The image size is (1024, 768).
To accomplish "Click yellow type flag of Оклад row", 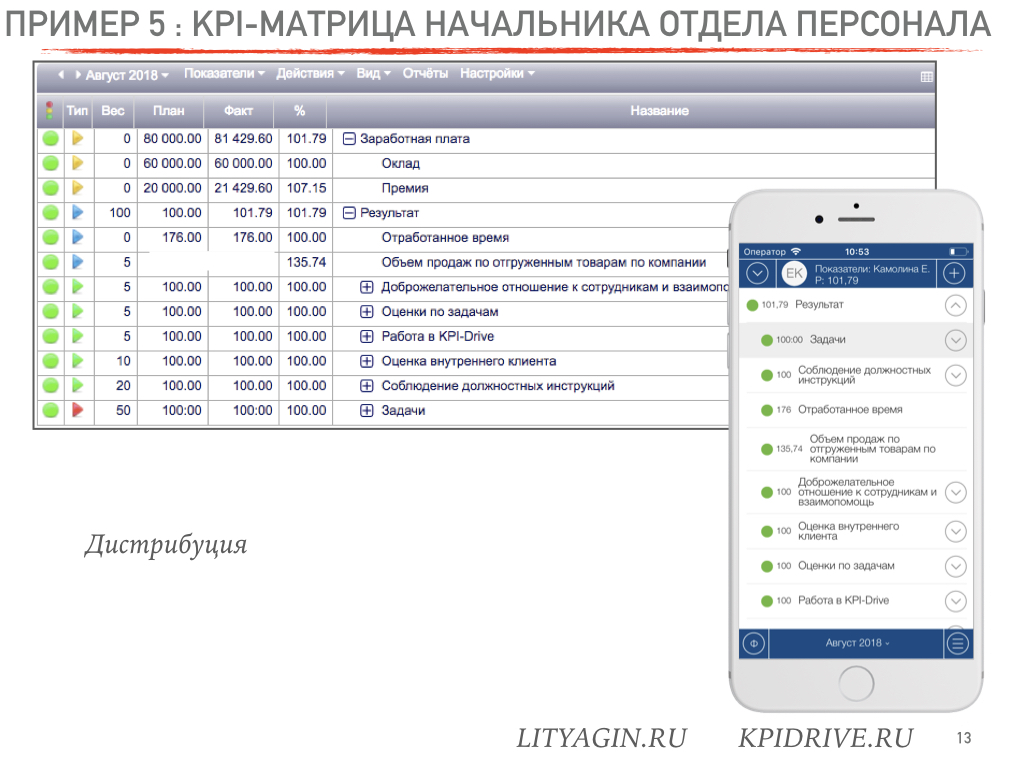I will pos(78,163).
